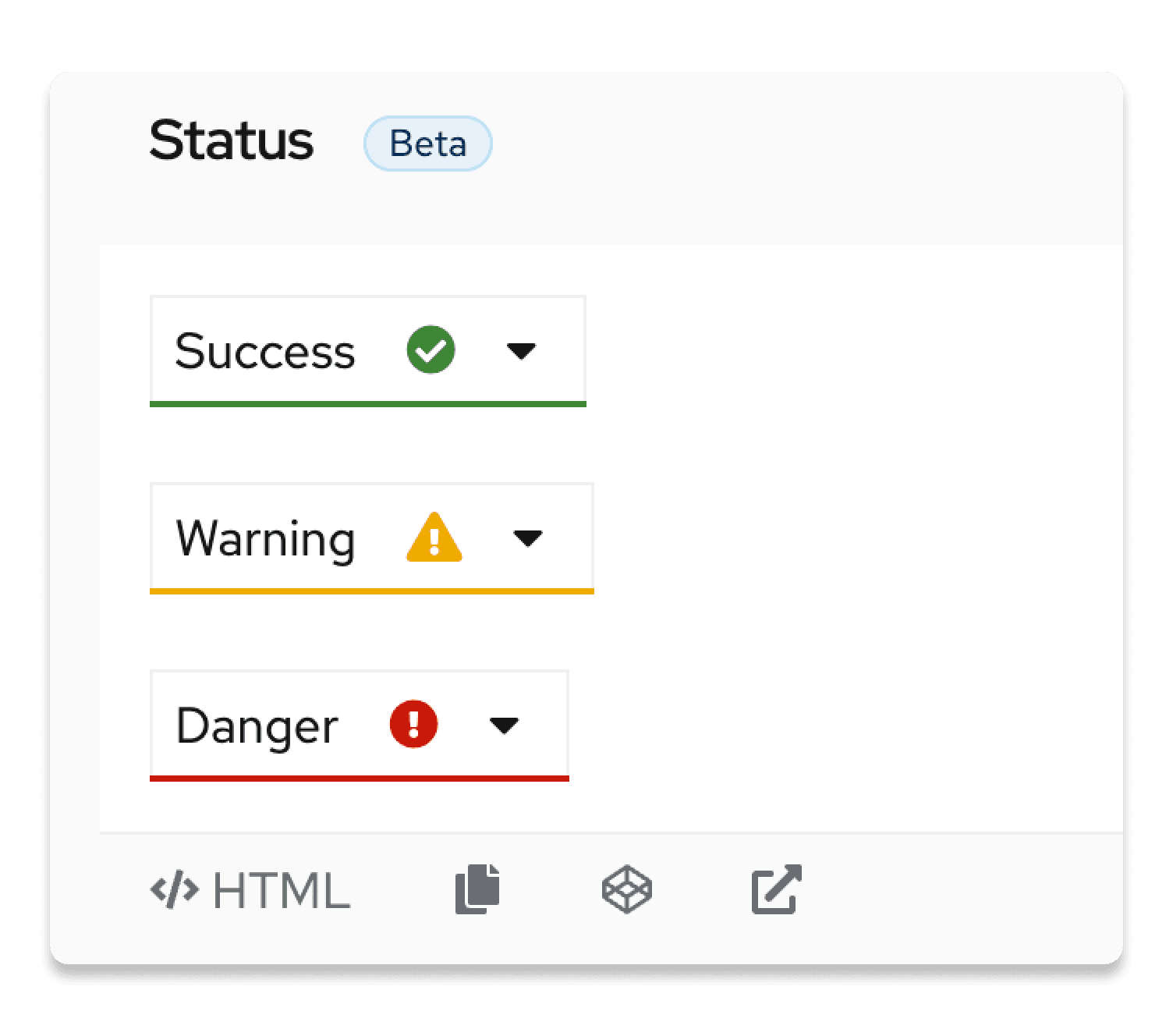
Task: Click the red underline of Danger select
Action: tap(359, 778)
